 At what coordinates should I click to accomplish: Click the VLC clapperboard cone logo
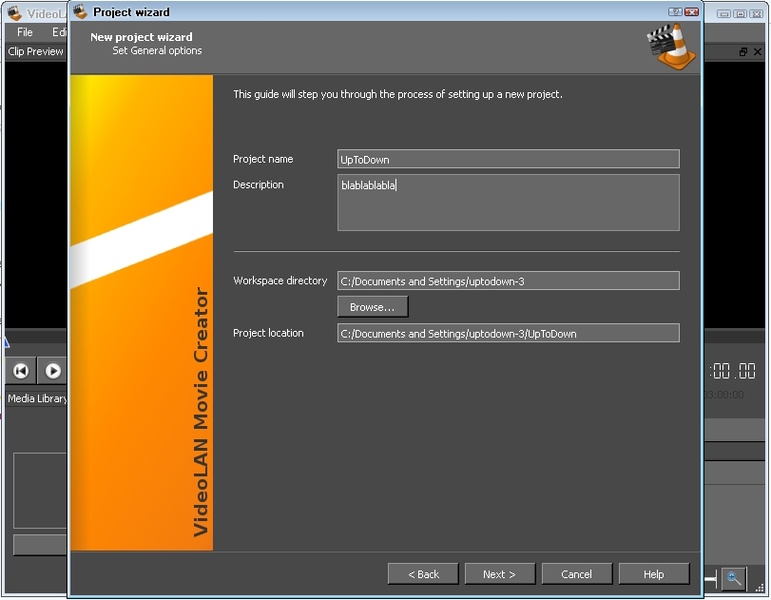pos(671,47)
